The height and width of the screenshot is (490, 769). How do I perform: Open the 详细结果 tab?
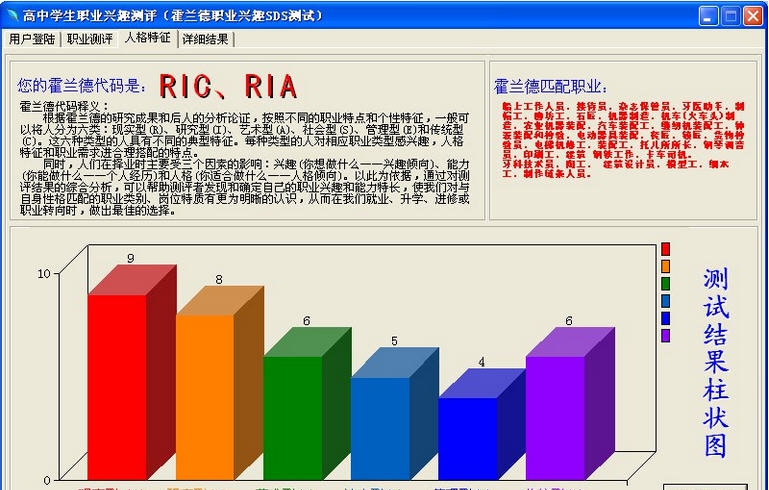[205, 39]
